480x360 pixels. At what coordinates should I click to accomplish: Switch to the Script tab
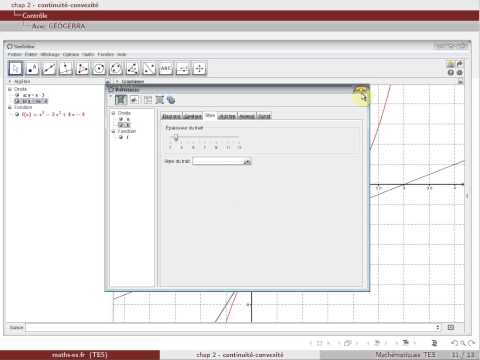(264, 116)
